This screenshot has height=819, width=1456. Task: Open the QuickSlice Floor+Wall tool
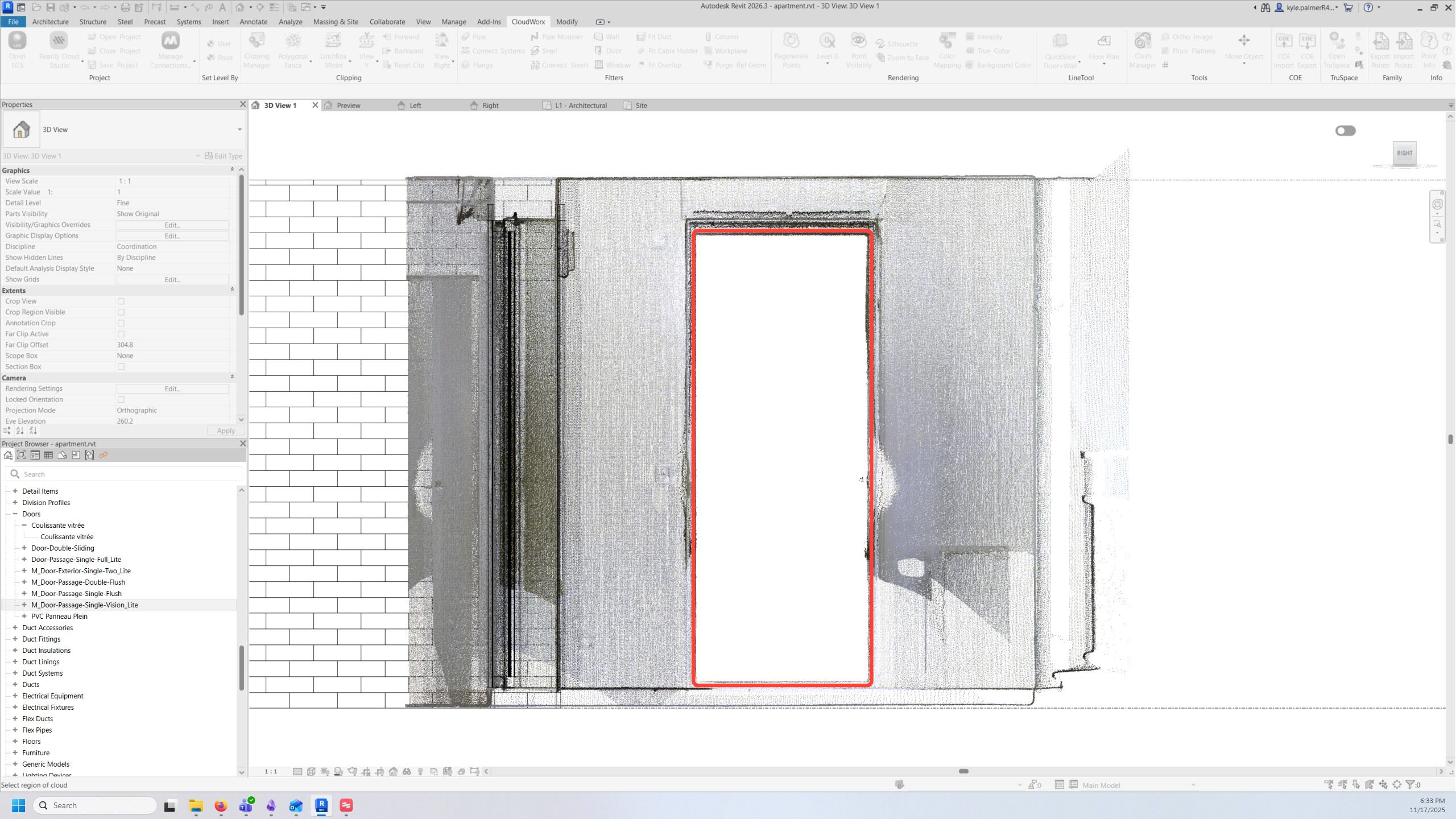click(1060, 41)
